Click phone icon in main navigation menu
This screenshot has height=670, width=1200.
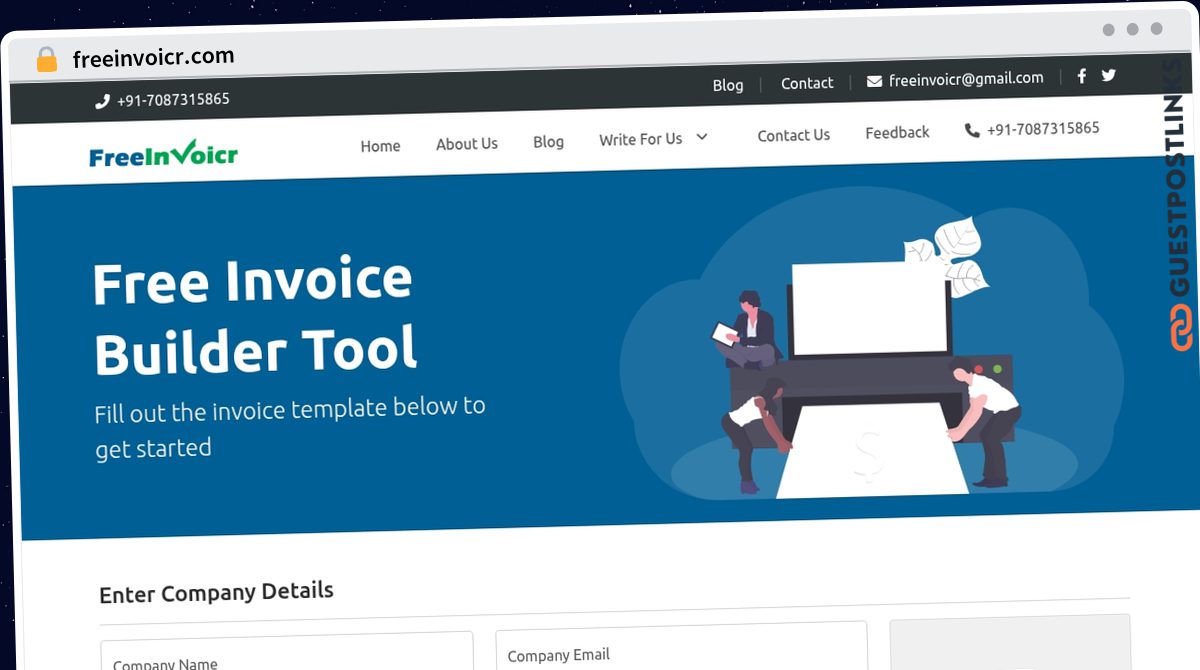[972, 130]
